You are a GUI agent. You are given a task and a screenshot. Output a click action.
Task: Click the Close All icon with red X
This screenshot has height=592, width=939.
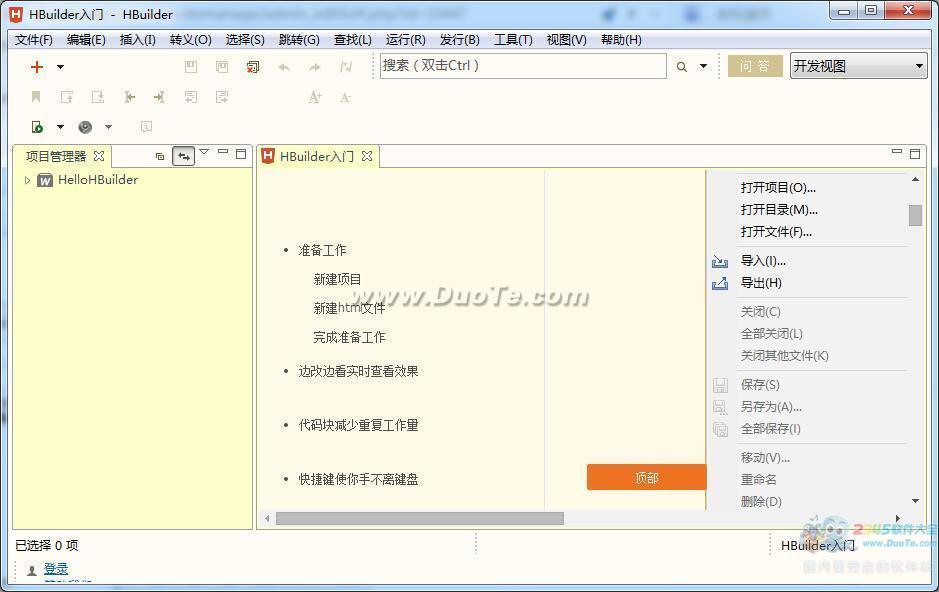coord(253,66)
